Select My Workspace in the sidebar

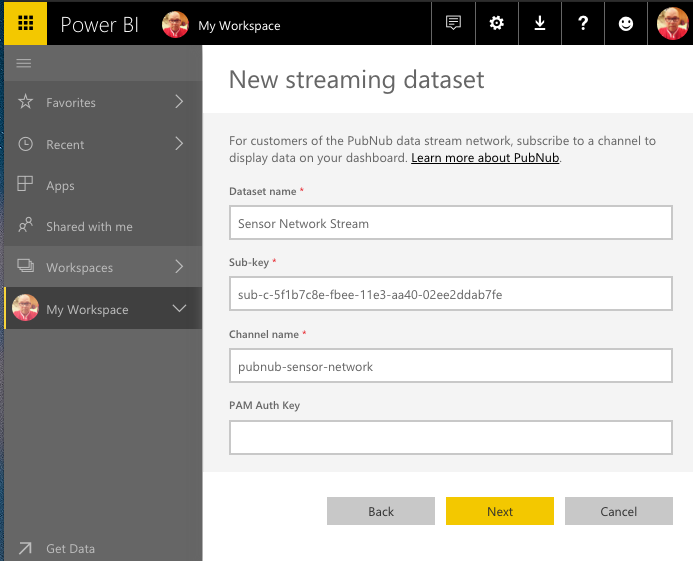(103, 308)
